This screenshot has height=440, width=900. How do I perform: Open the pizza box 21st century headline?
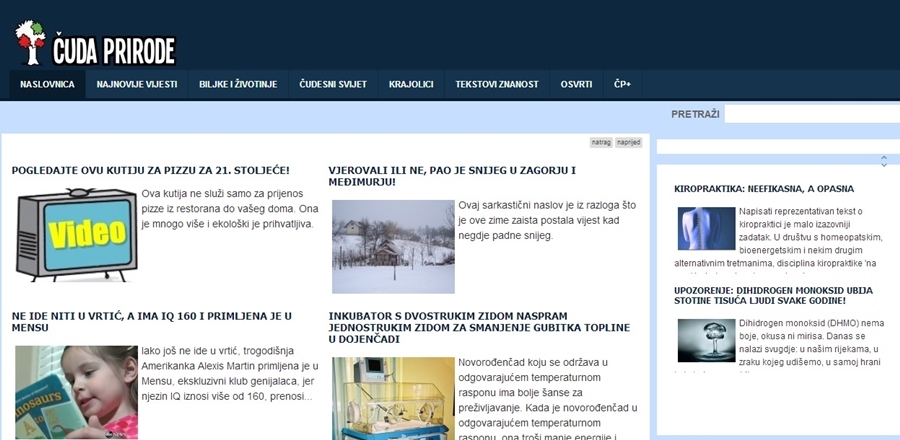click(150, 171)
